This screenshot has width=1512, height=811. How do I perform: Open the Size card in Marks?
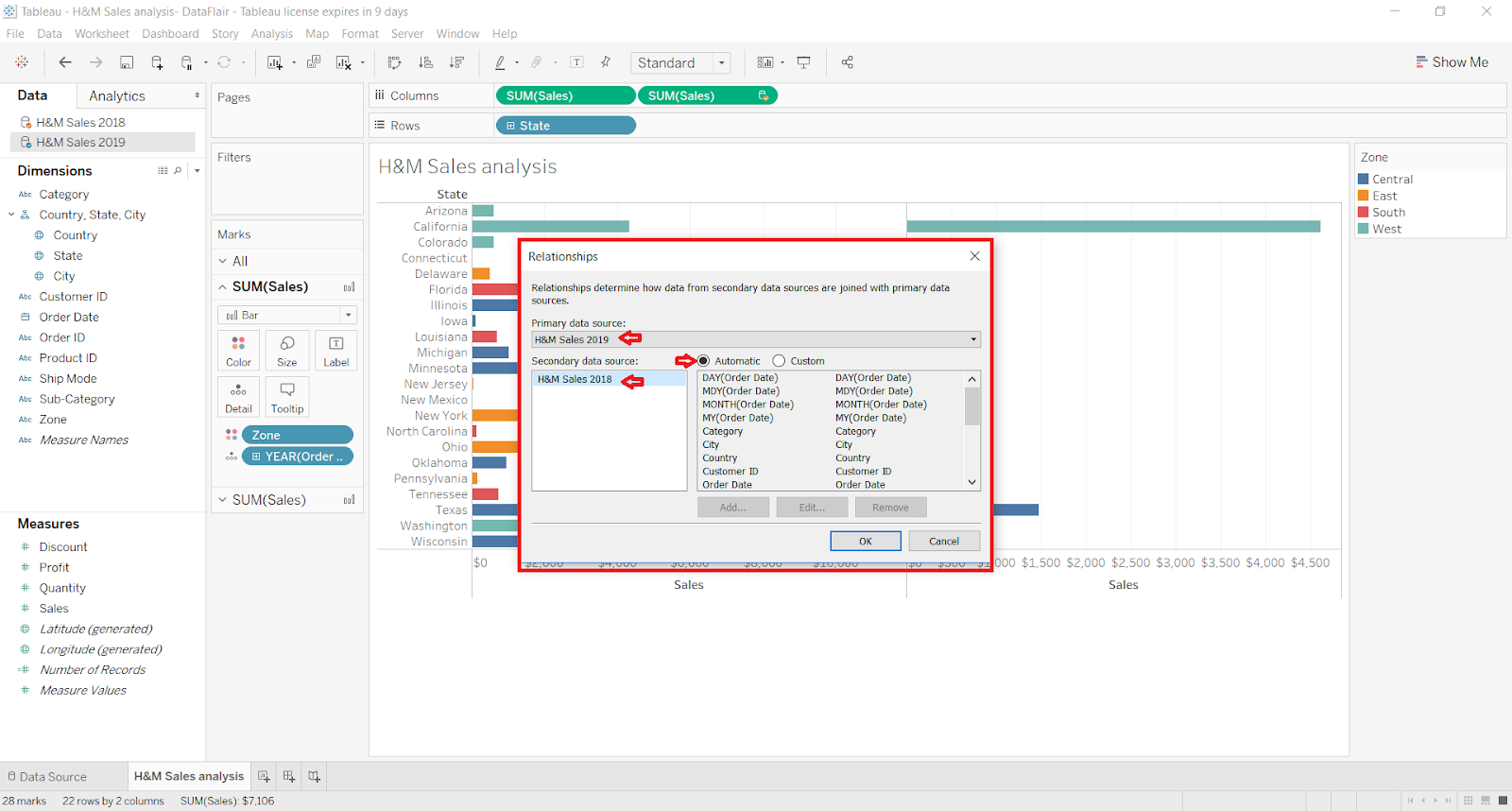(x=287, y=351)
